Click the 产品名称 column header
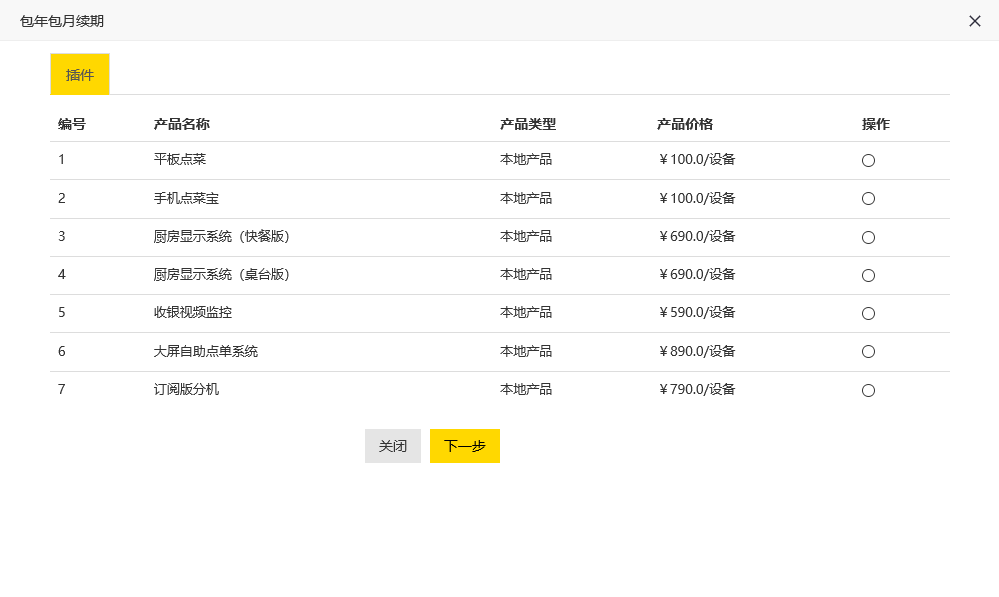 click(x=182, y=124)
